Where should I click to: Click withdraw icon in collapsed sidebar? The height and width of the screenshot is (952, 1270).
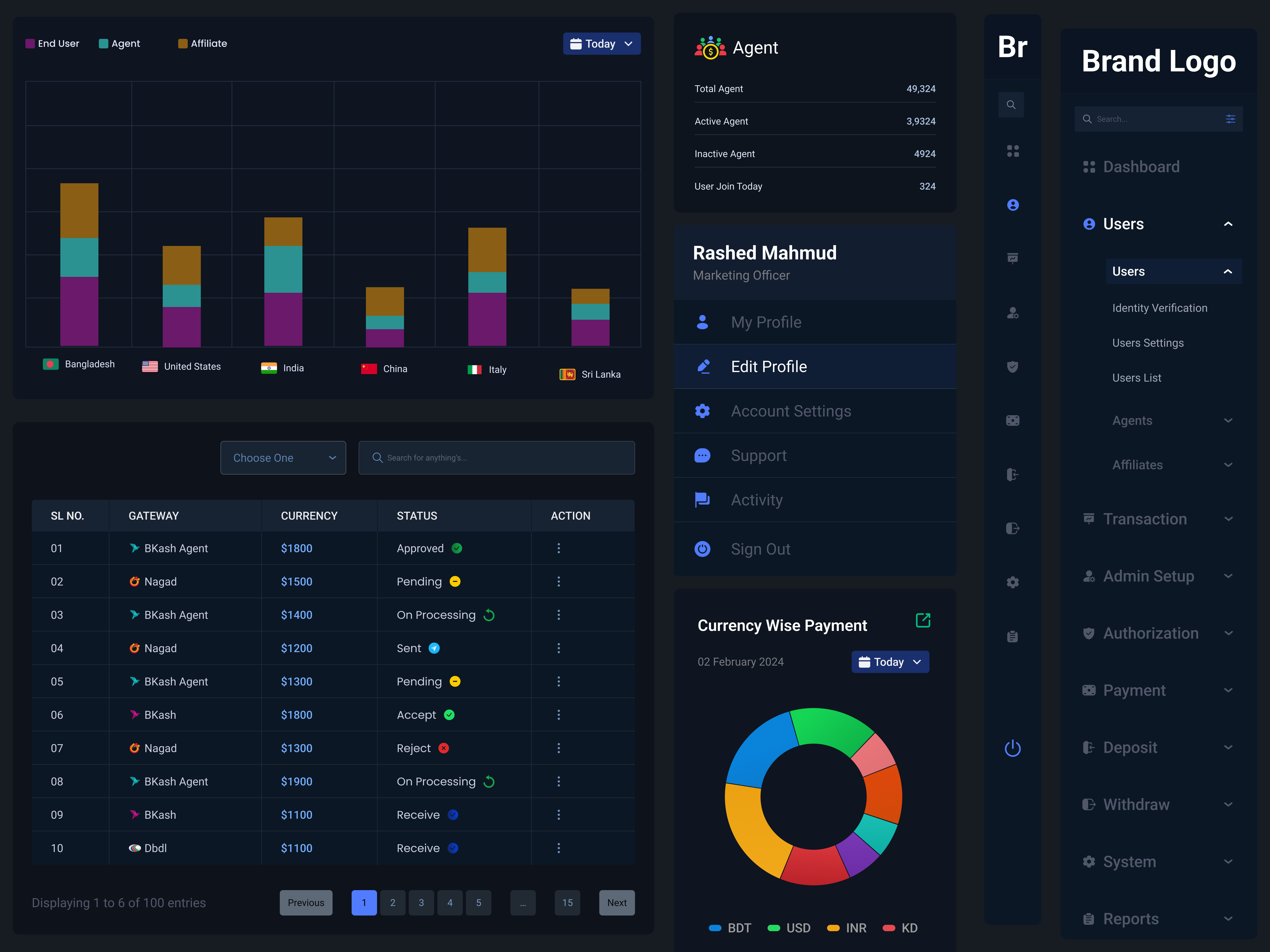[1013, 529]
